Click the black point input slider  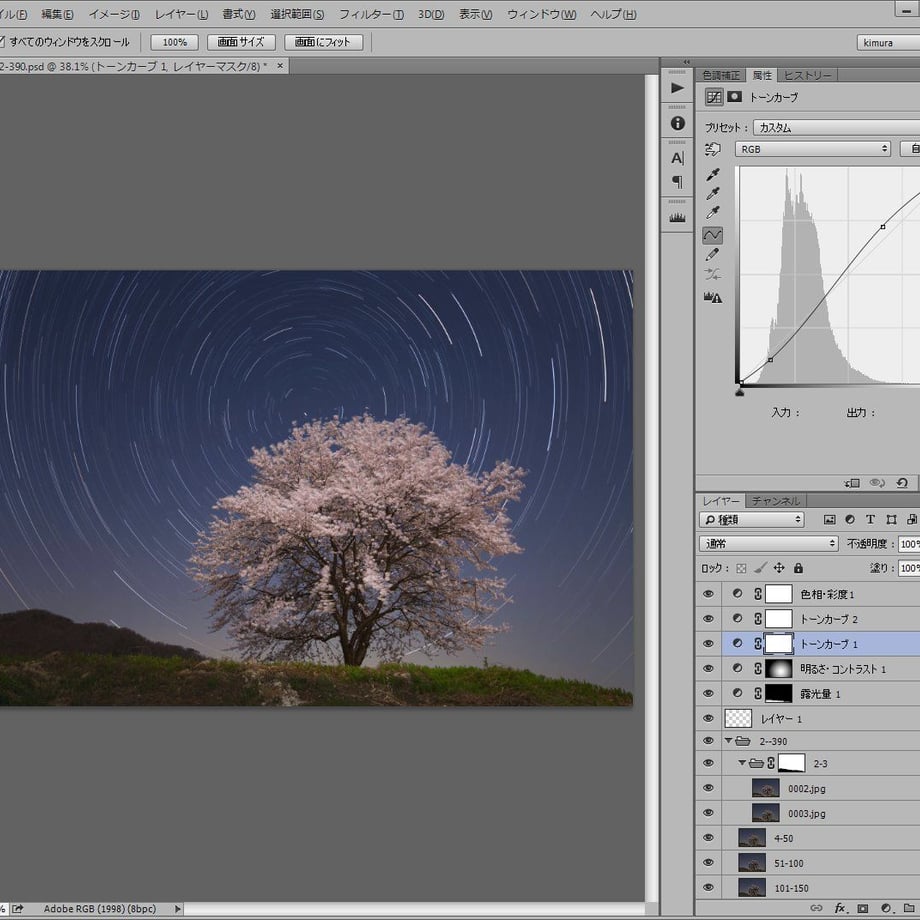pos(739,392)
